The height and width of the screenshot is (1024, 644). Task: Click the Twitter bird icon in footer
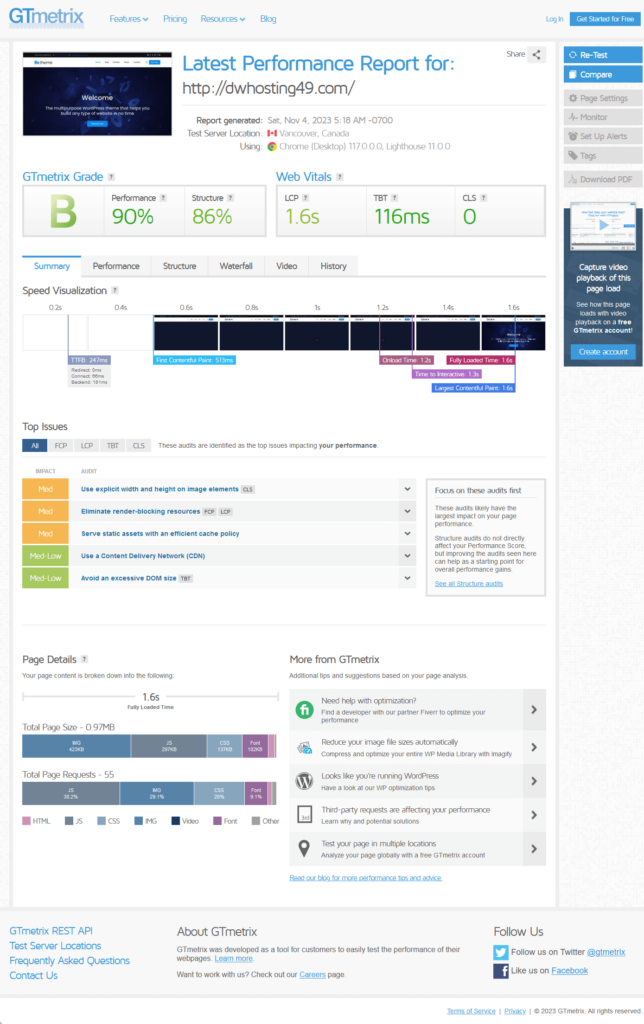point(501,952)
